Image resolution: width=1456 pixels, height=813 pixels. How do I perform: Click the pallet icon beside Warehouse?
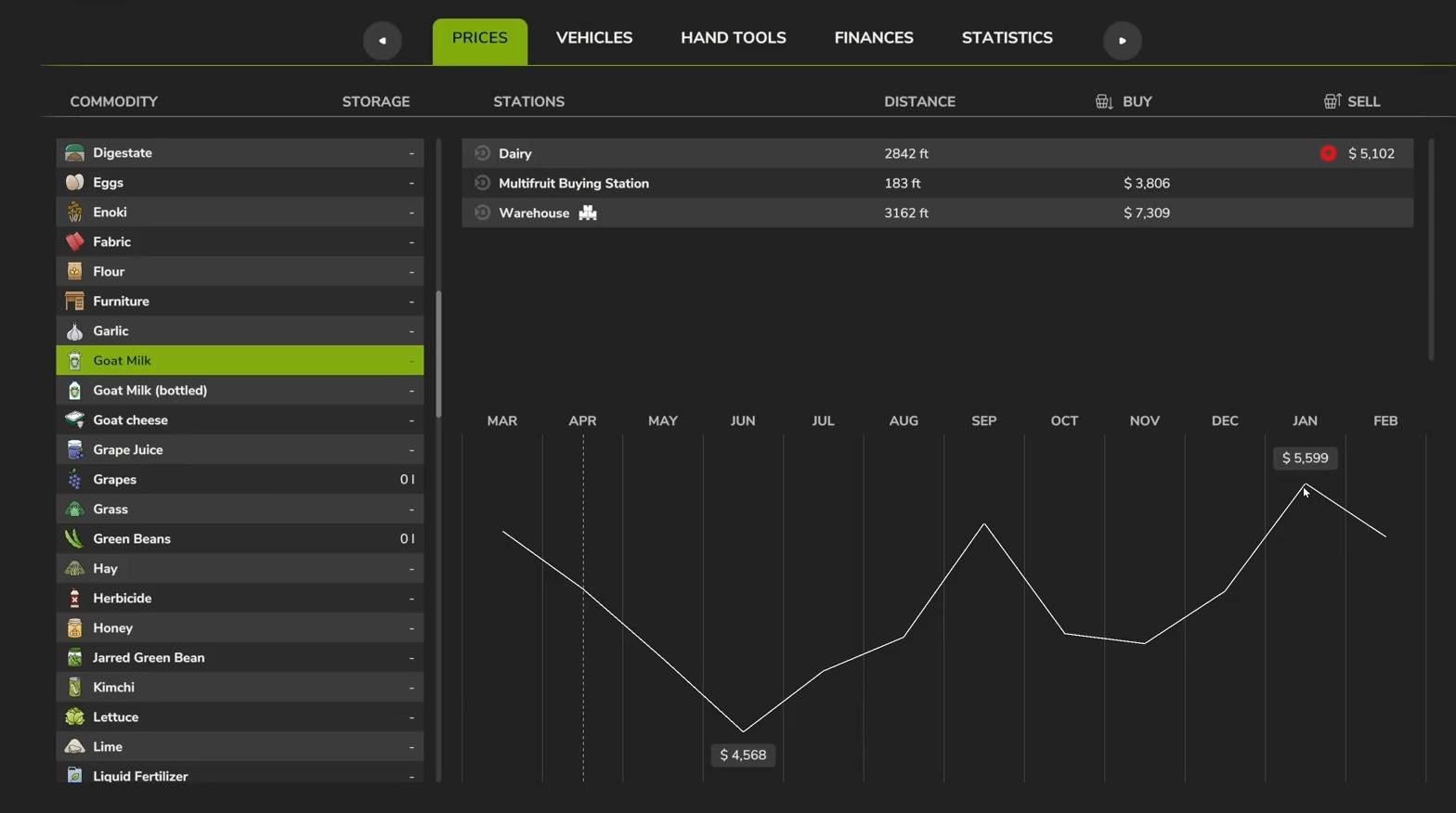[x=588, y=213]
